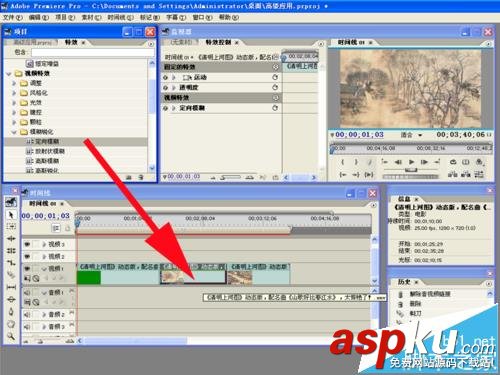Click the Lift button in monitor
Viewport: 500px width, 375px height.
453,174
